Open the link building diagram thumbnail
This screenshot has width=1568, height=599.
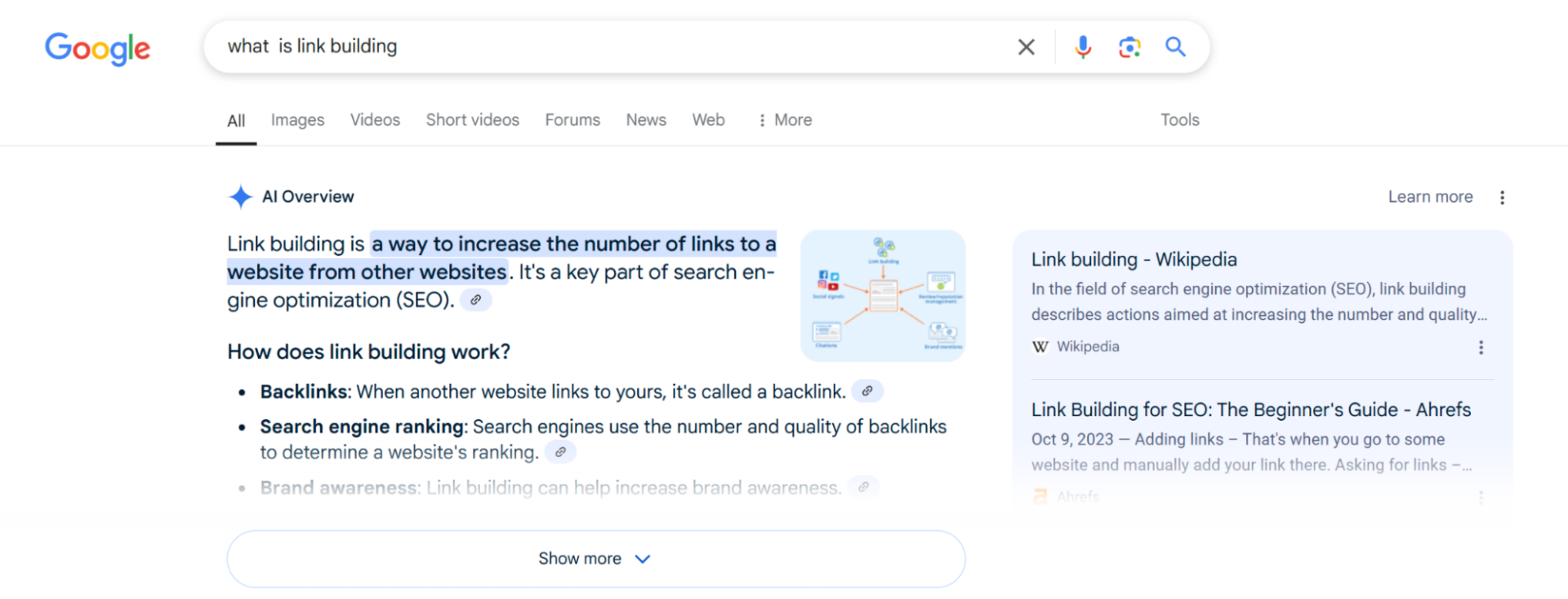tap(883, 296)
